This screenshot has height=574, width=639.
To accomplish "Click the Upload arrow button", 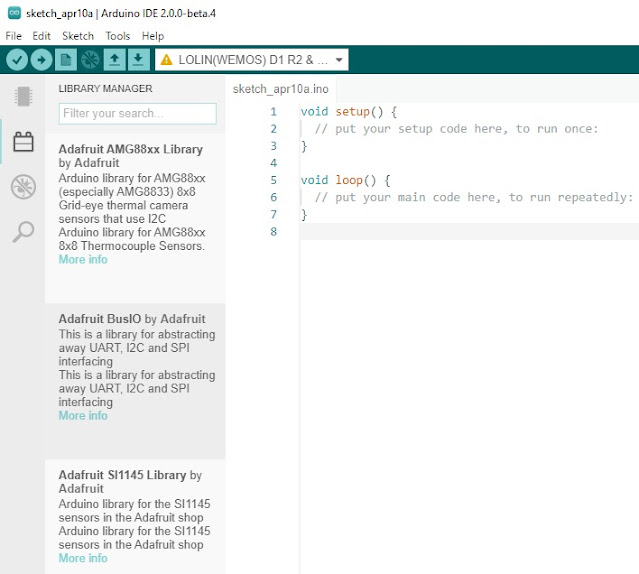I will point(41,60).
